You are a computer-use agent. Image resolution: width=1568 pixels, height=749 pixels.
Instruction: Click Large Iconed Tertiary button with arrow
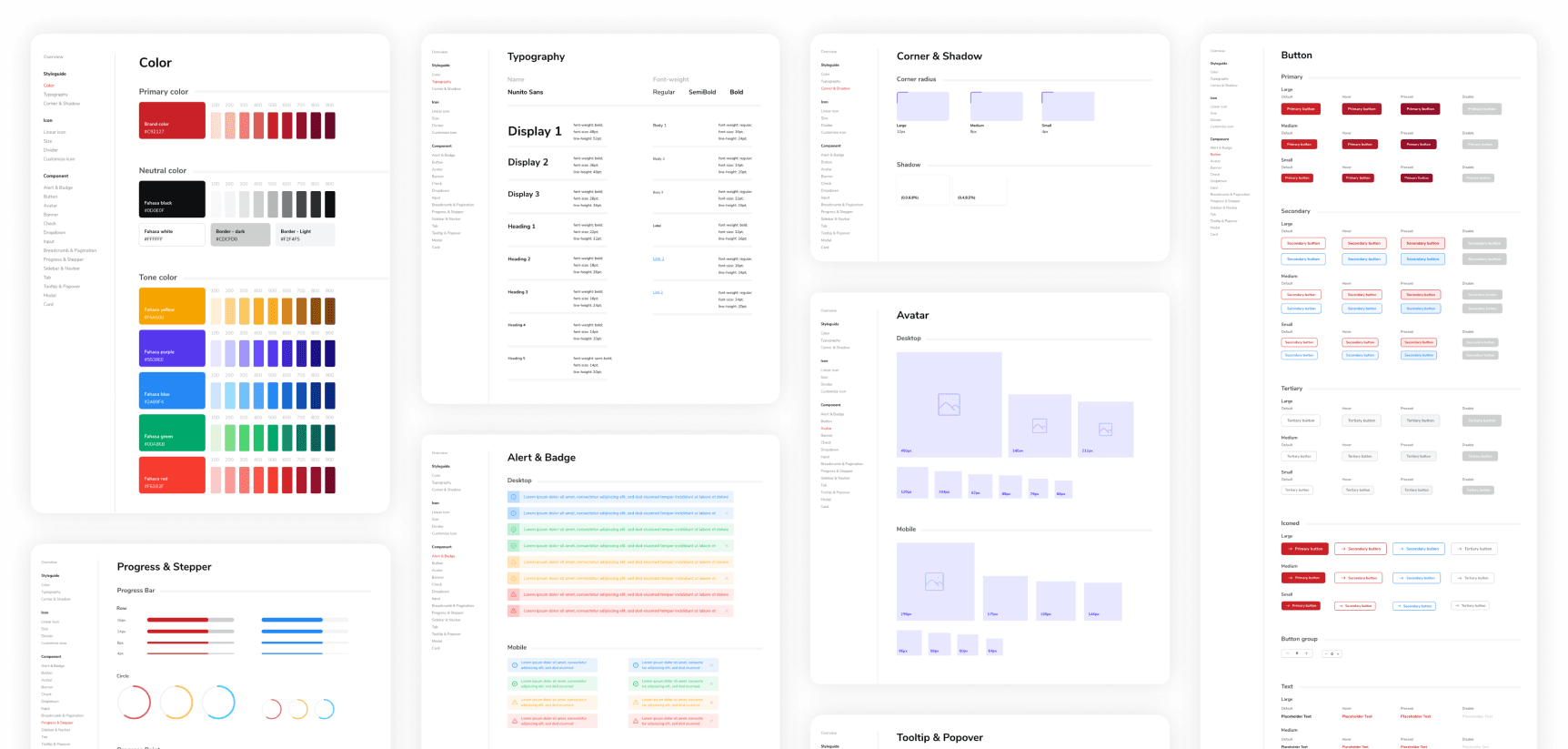[x=1473, y=549]
